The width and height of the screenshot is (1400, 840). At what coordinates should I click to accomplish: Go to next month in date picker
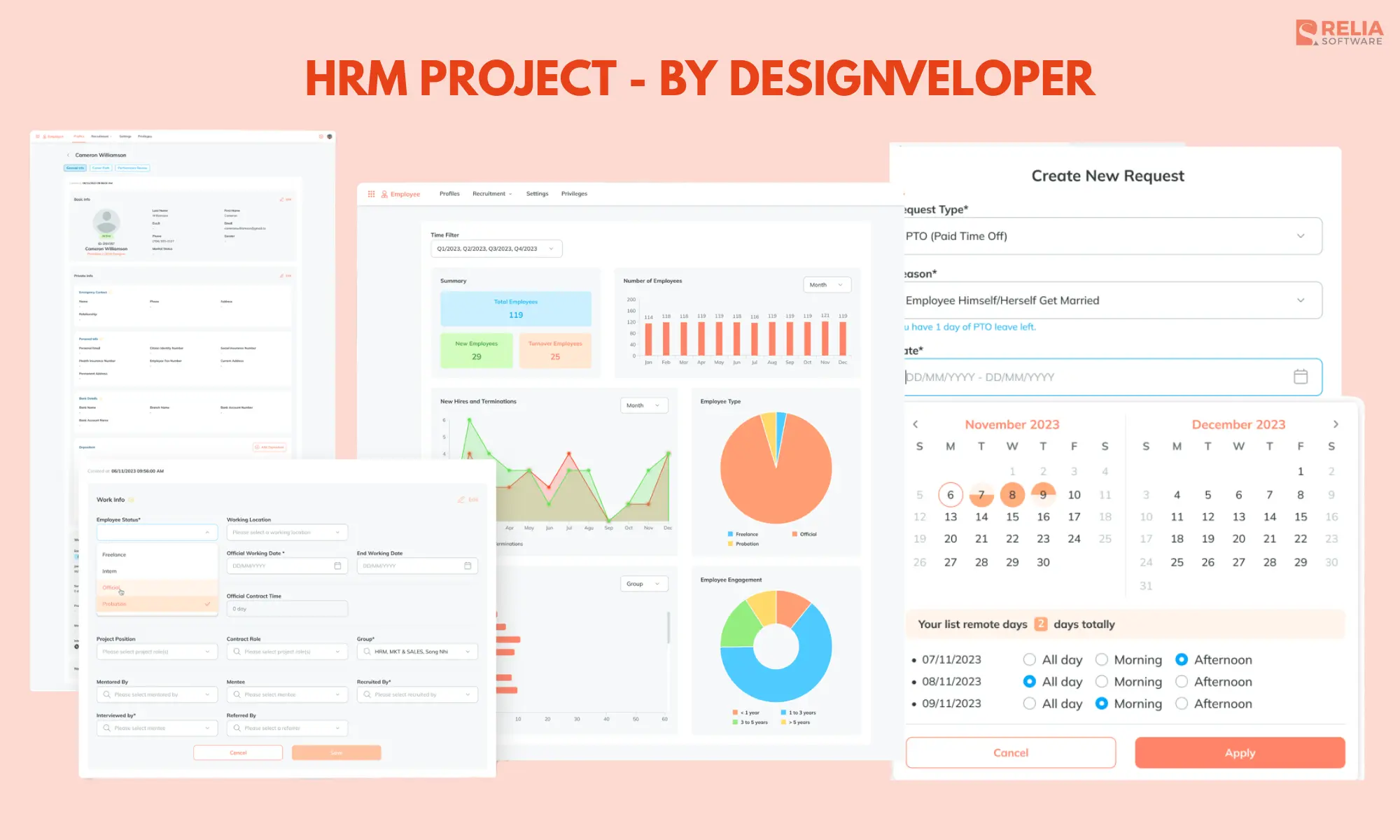(1336, 424)
